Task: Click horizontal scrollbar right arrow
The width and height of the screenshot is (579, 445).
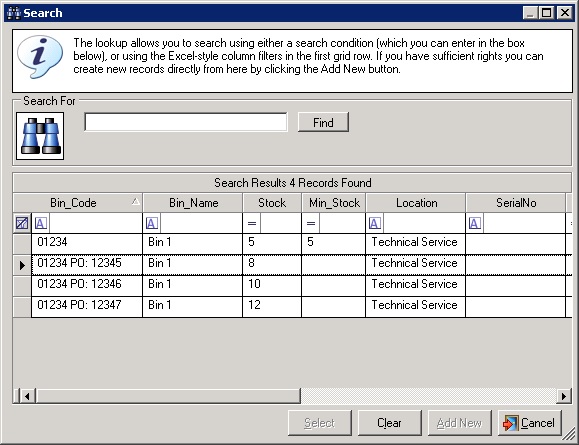Action: (x=563, y=396)
